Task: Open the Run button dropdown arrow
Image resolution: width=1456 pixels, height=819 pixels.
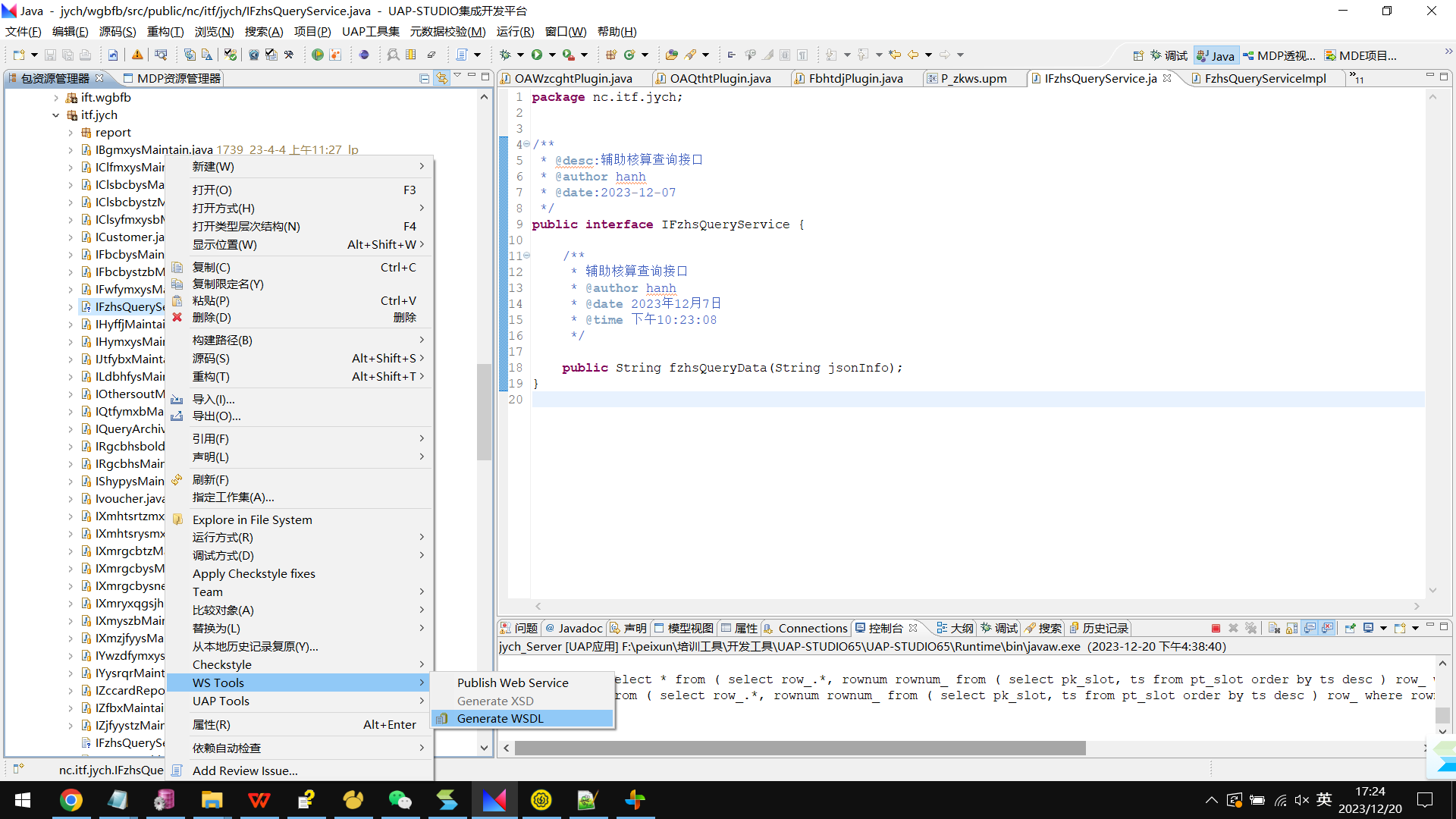Action: pyautogui.click(x=552, y=55)
